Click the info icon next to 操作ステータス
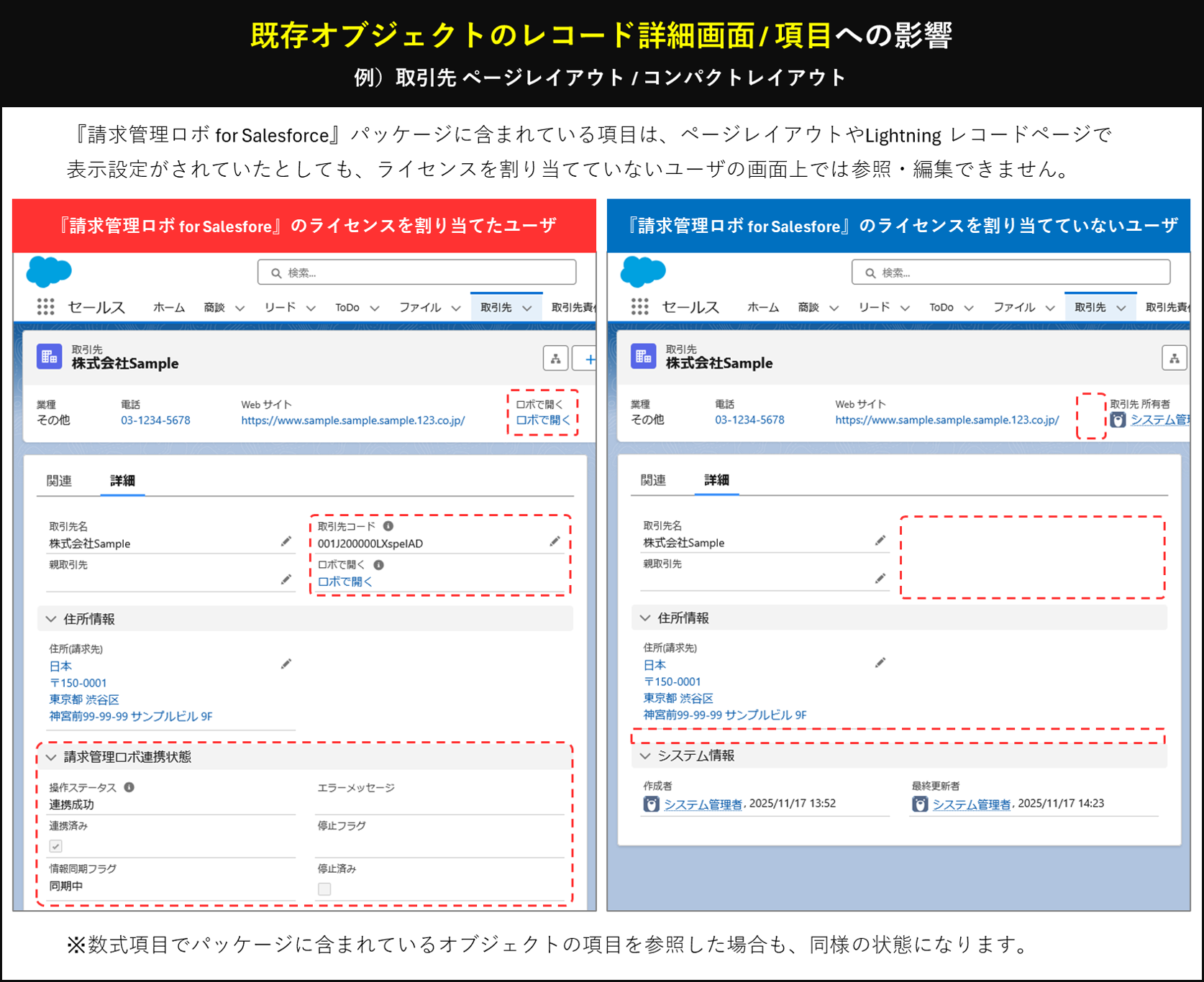Image resolution: width=1204 pixels, height=982 pixels. tap(129, 787)
